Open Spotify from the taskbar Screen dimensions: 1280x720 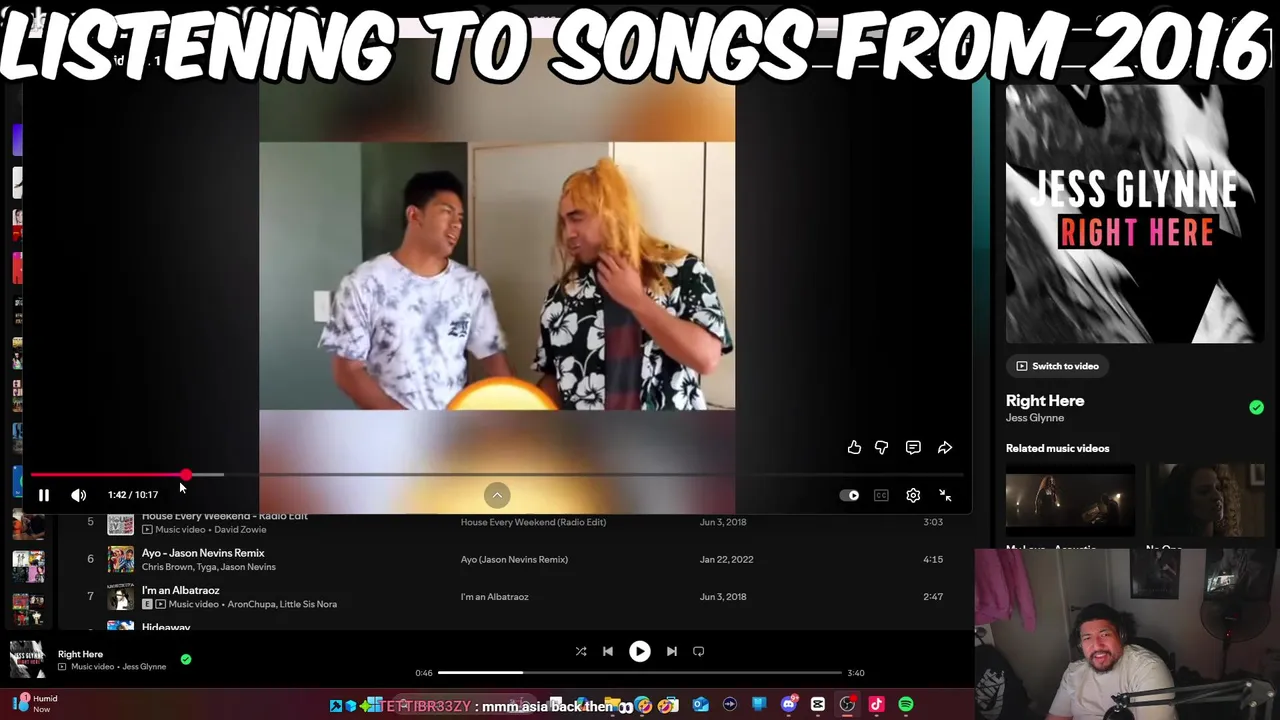[x=906, y=705]
